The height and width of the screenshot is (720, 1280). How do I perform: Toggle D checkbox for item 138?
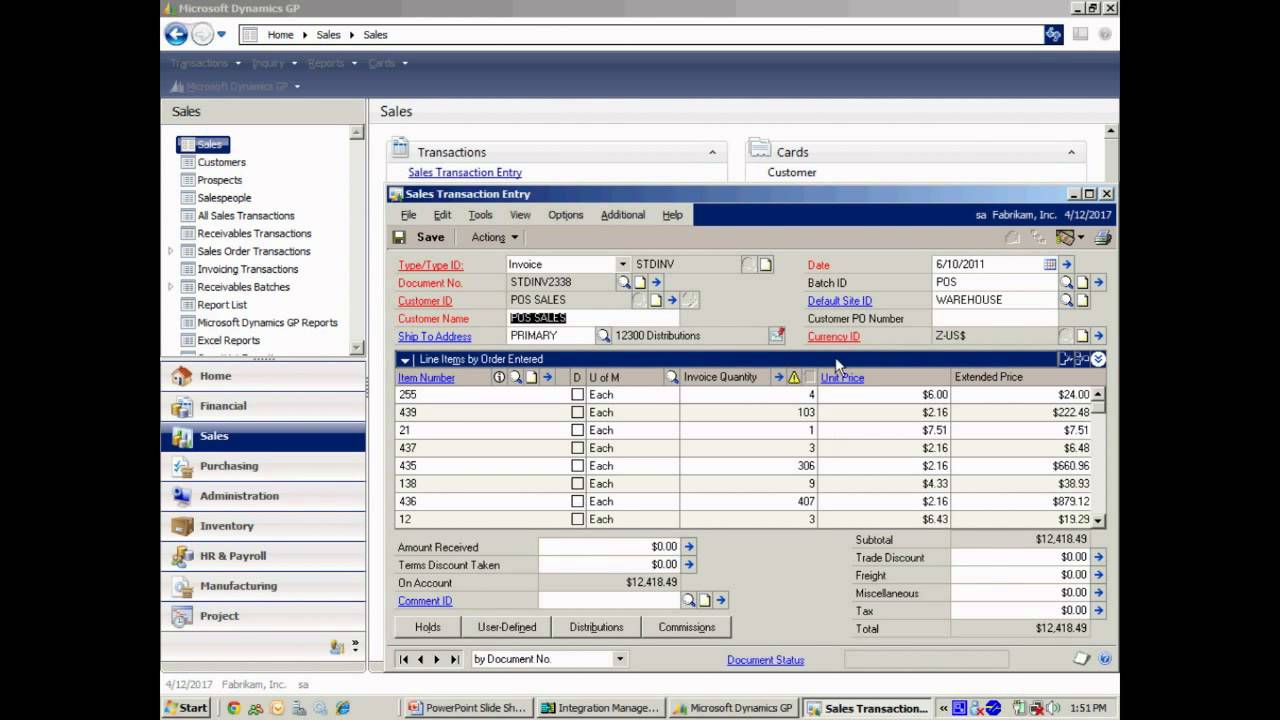[577, 484]
